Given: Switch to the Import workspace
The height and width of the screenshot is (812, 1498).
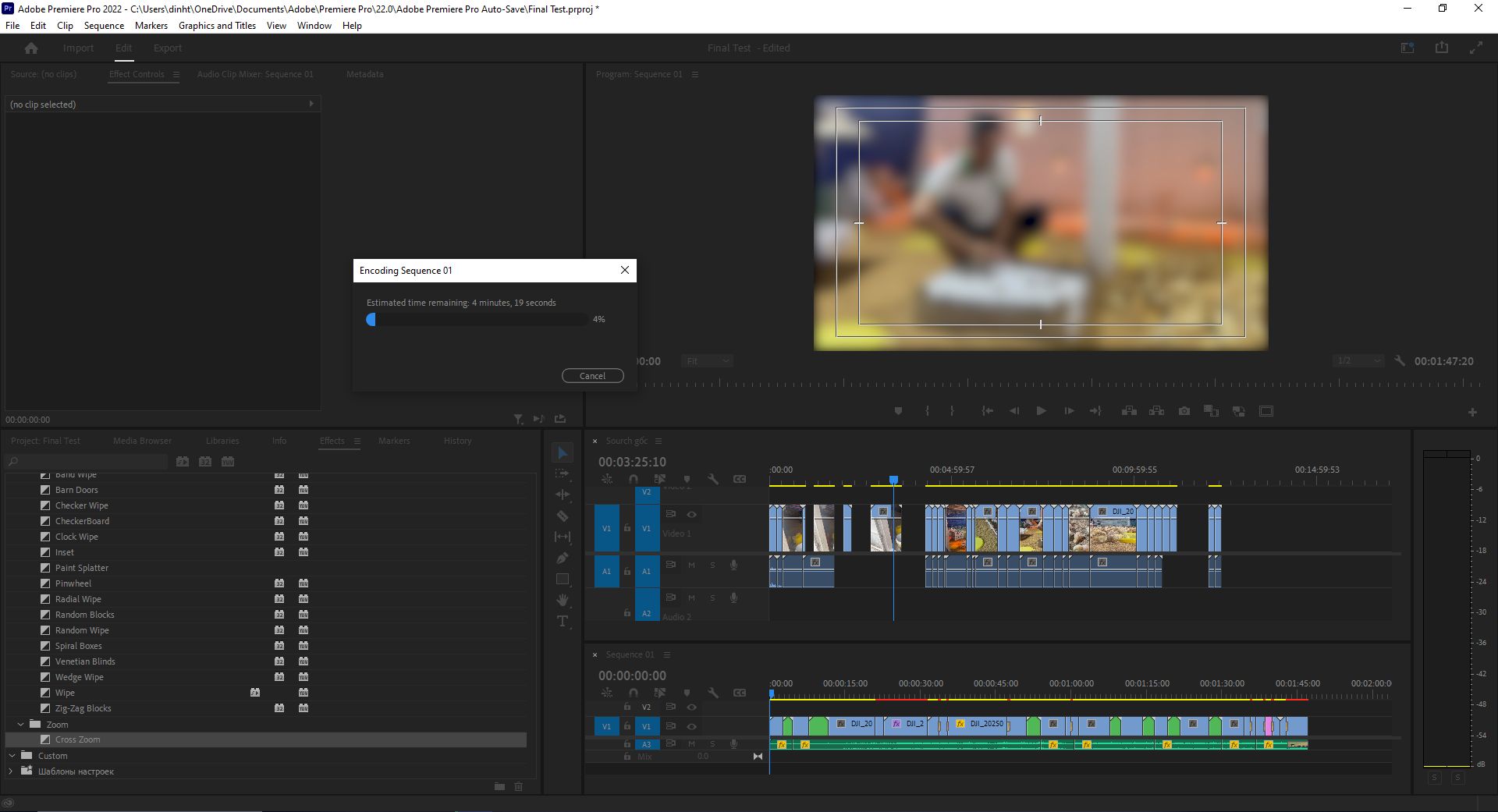Looking at the screenshot, I should 78,48.
